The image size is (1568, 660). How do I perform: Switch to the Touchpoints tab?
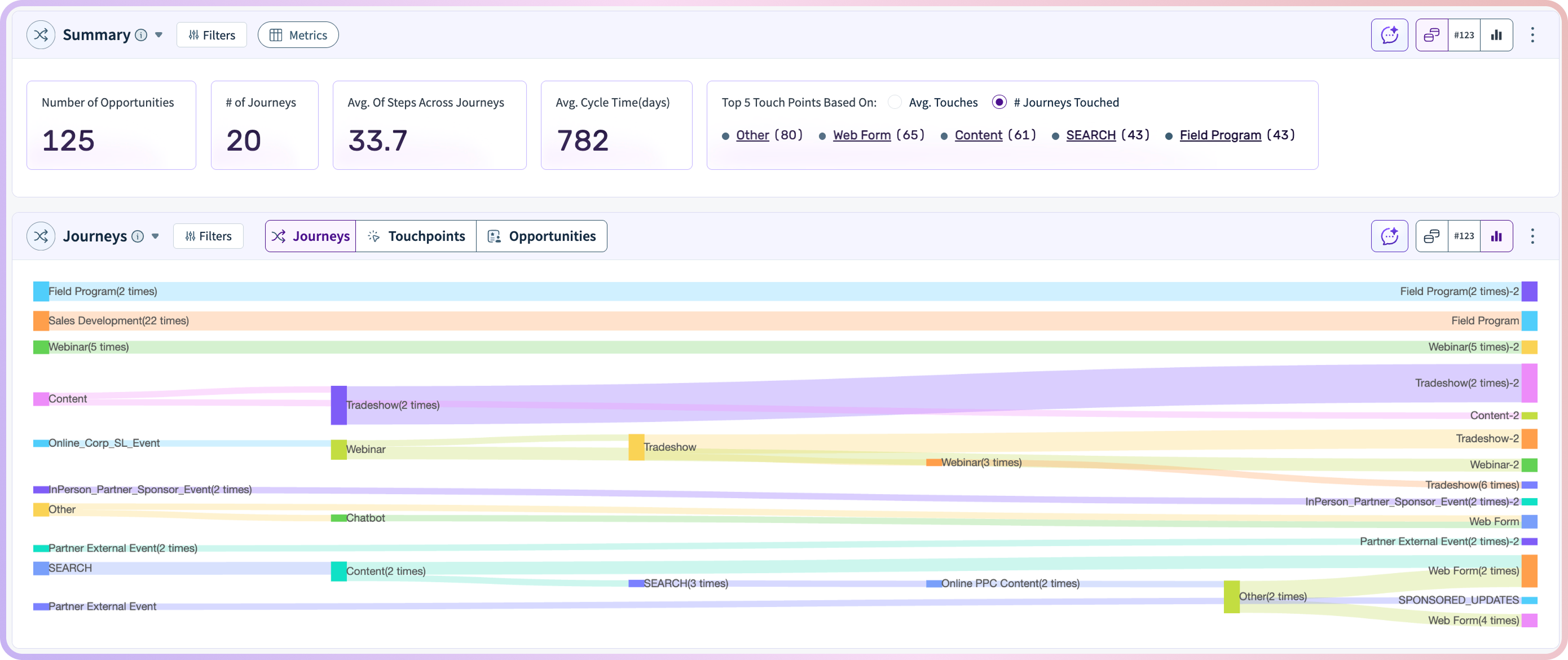(x=416, y=236)
